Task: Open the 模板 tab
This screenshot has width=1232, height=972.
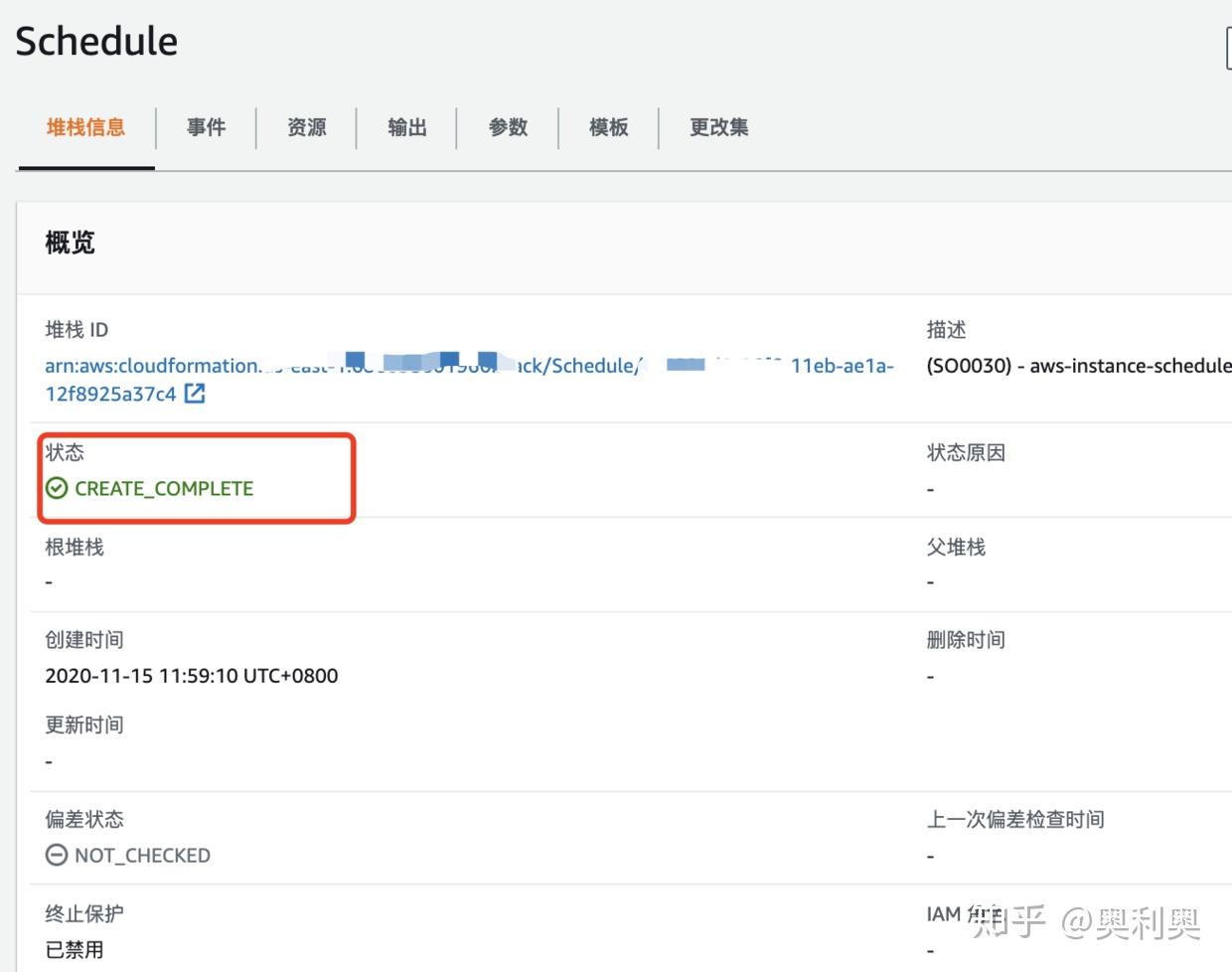Action: [607, 127]
